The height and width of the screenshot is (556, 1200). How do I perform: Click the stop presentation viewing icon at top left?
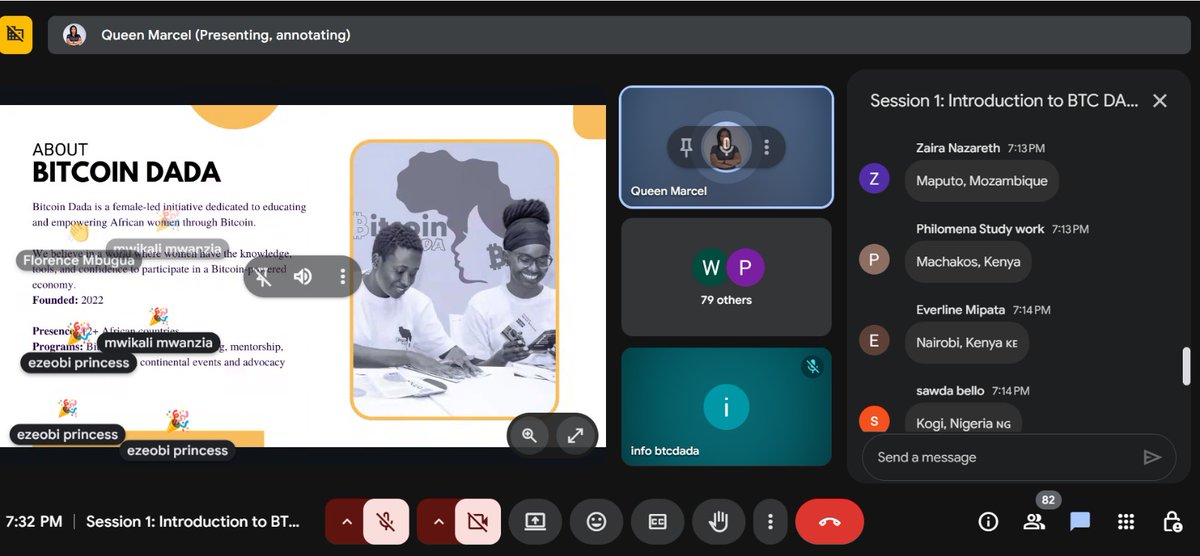click(x=16, y=34)
